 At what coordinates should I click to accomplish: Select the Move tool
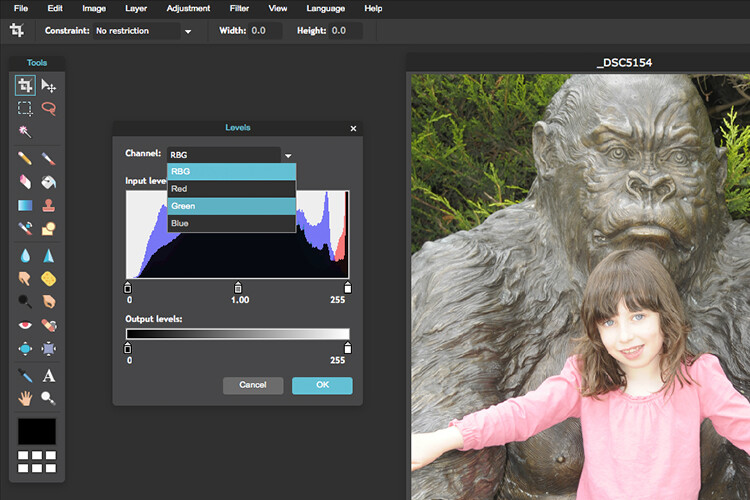(48, 86)
